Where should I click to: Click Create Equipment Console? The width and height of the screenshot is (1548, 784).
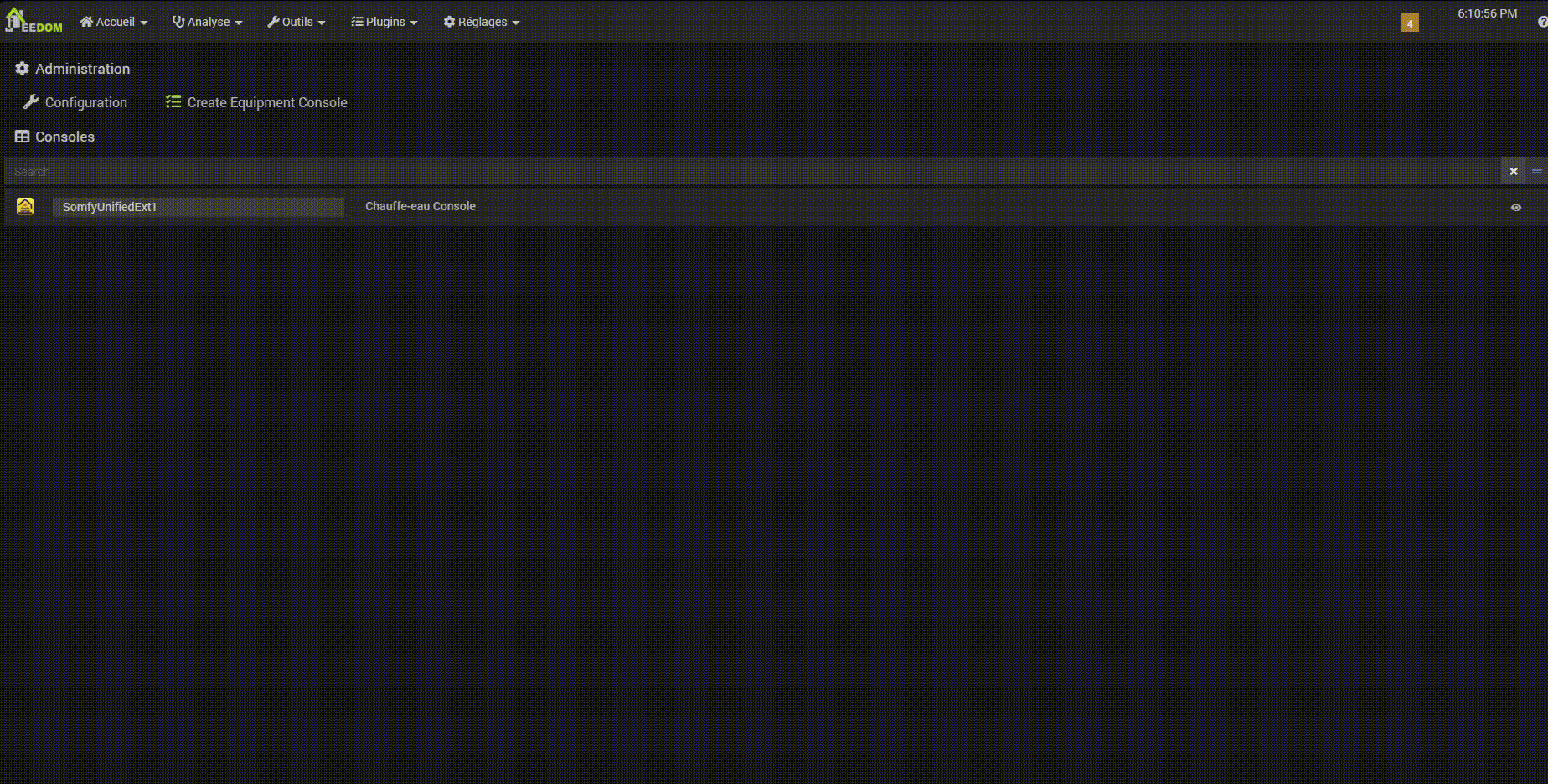tap(267, 101)
